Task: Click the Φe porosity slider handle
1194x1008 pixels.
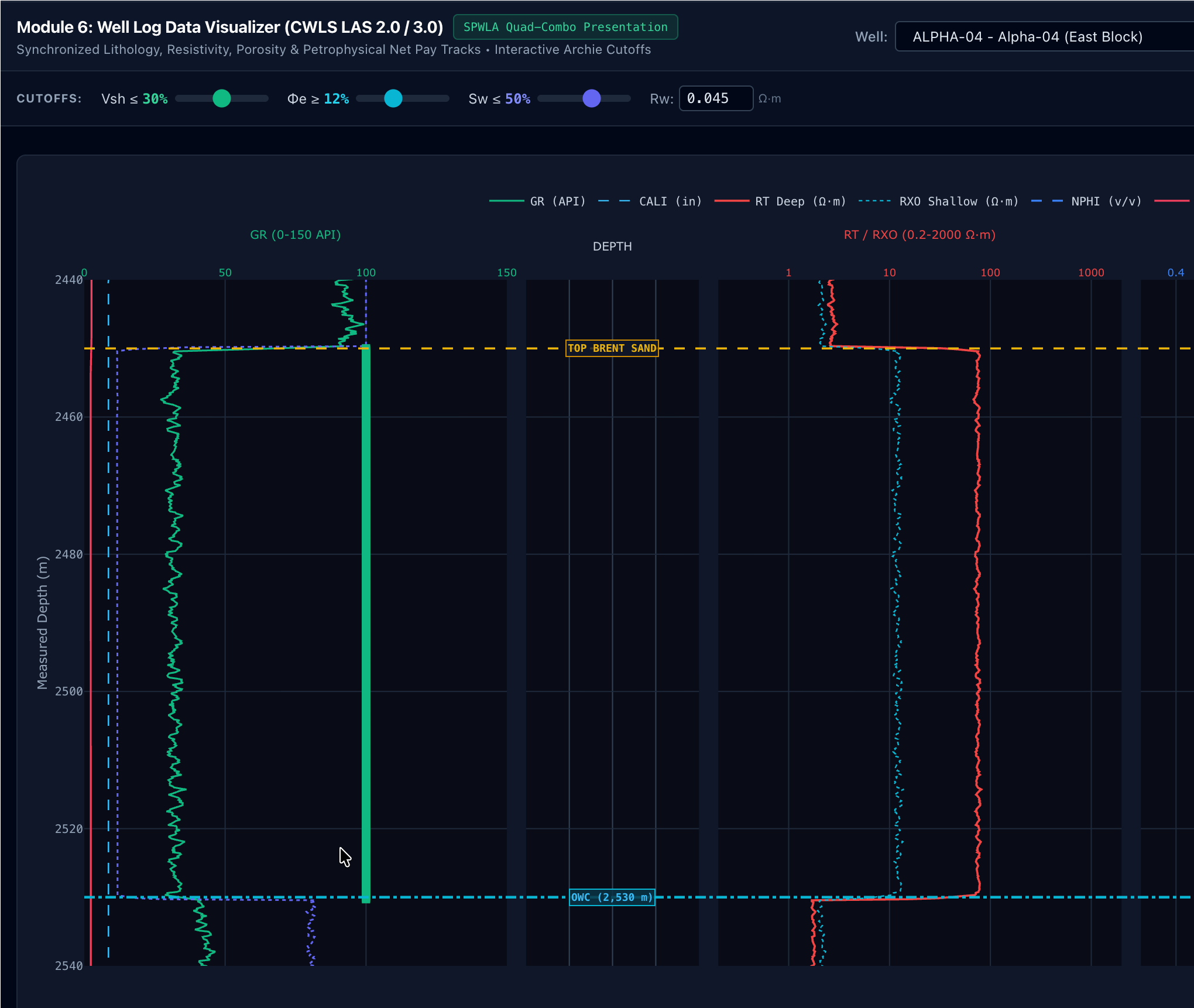Action: pos(393,98)
